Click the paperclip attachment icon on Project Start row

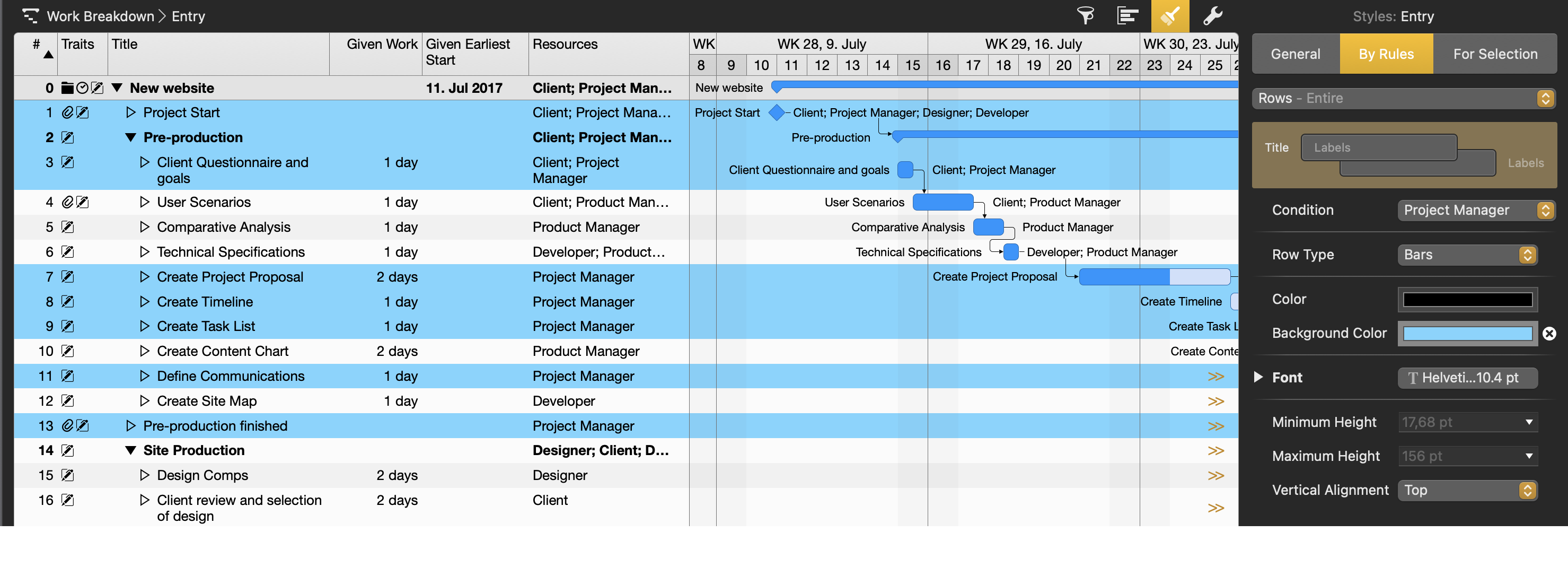click(68, 112)
